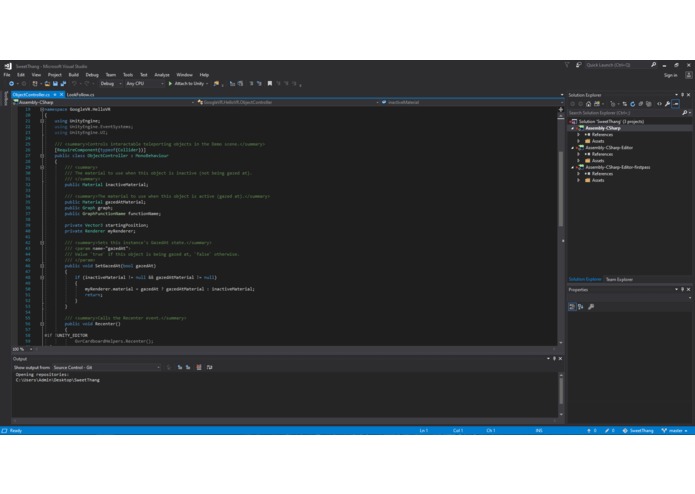Open the inactiveMaterial member dropdown
The height and width of the screenshot is (494, 695).
click(471, 102)
